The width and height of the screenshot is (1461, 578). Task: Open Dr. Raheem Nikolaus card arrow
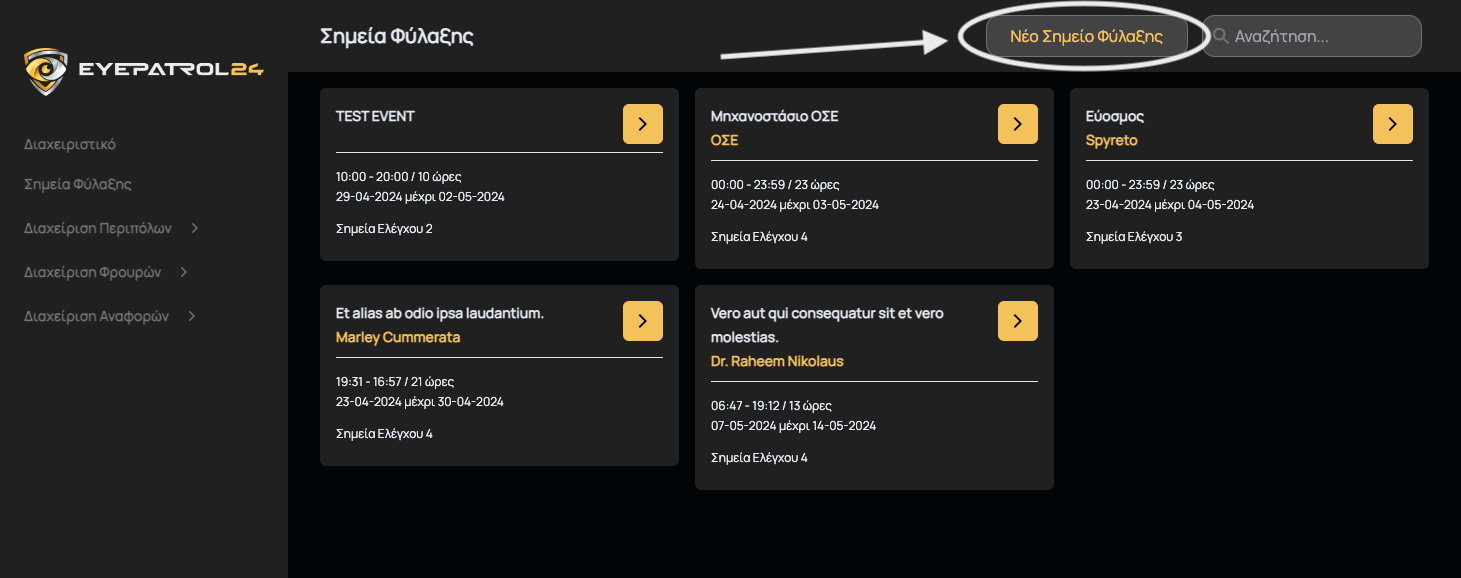pos(1017,321)
